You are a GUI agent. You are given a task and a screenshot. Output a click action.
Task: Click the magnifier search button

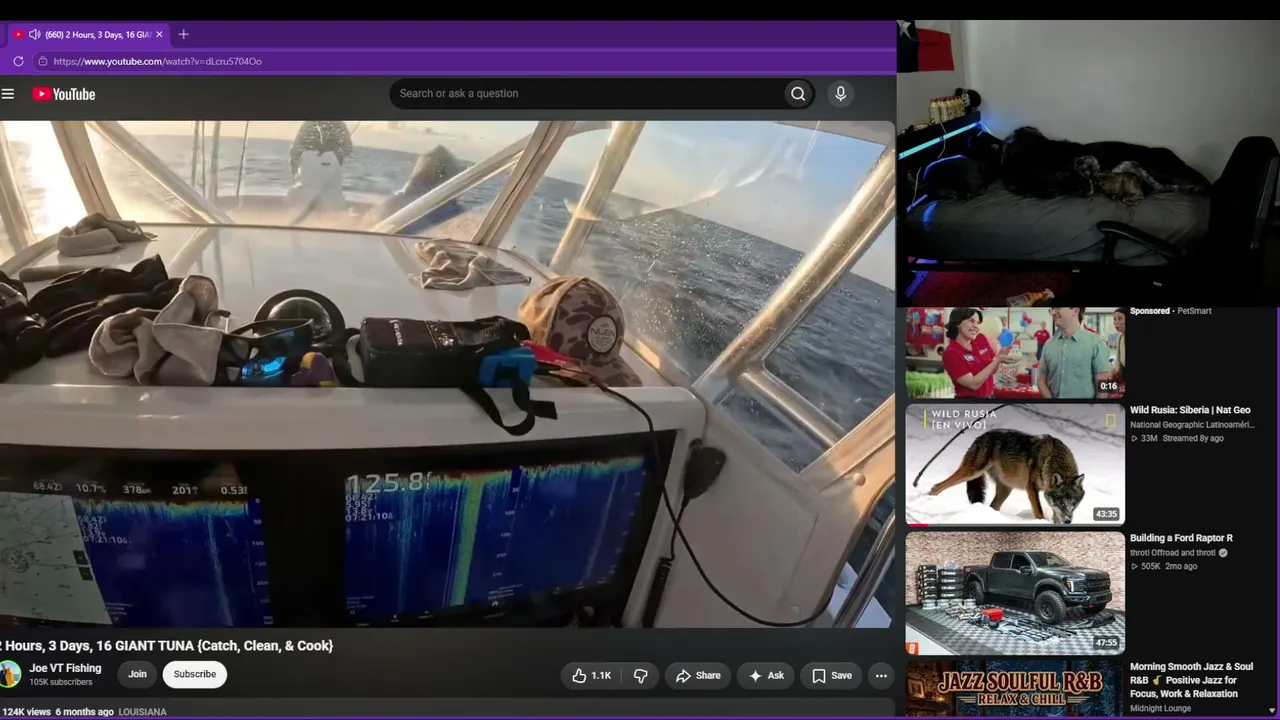798,94
